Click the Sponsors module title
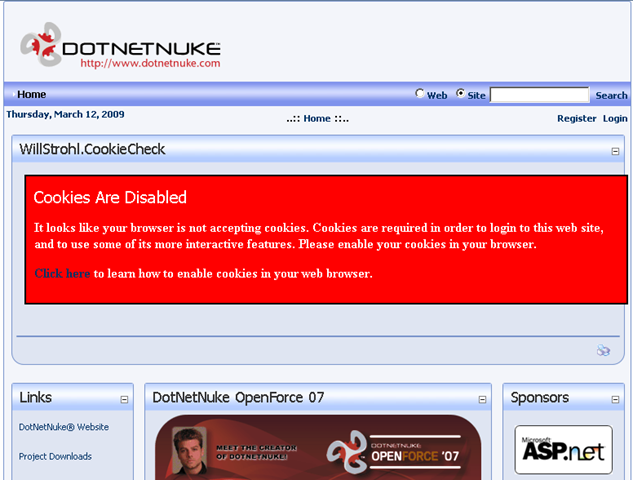 point(539,397)
